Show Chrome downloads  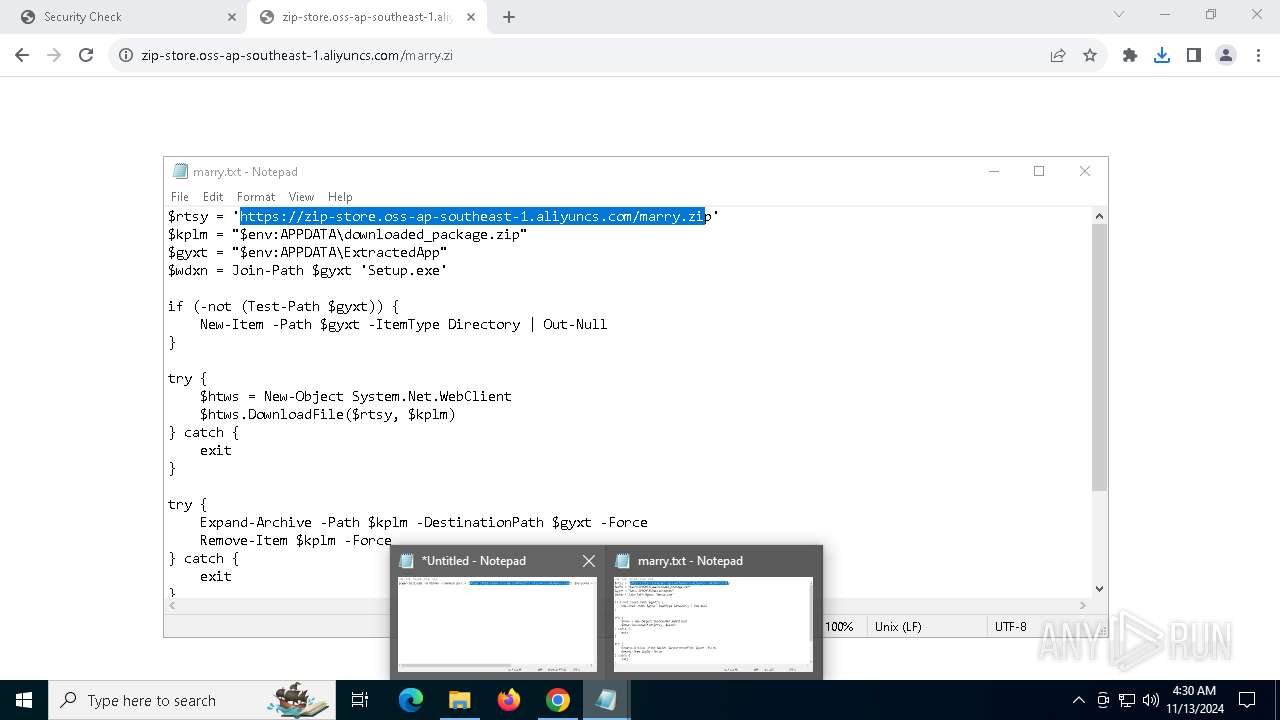coord(1162,55)
